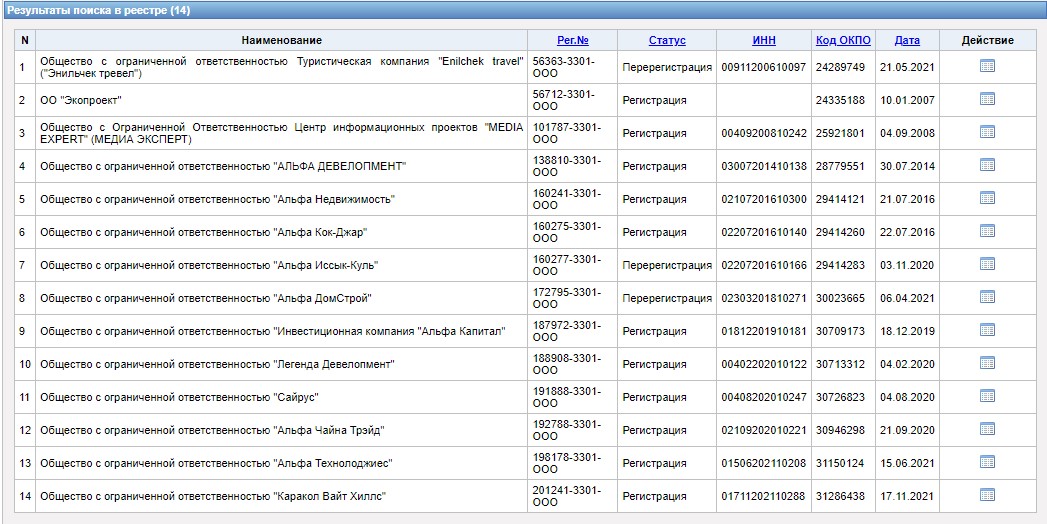
Task: Click action icon for "Легенда Девелопмент"
Action: pos(987,363)
